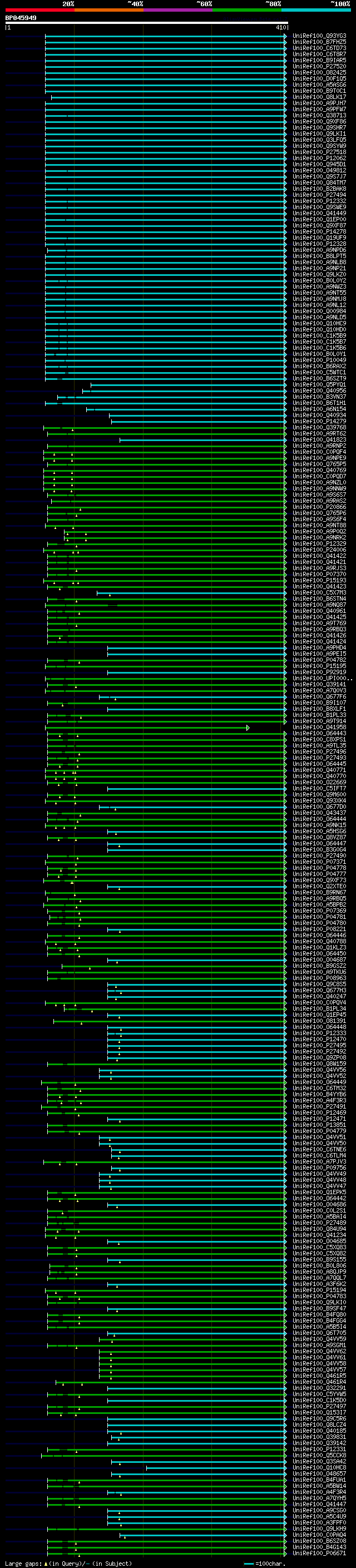Select the label UniRef100_P27496
Image resolution: width=356 pixels, height=1568 pixels.
point(319,752)
